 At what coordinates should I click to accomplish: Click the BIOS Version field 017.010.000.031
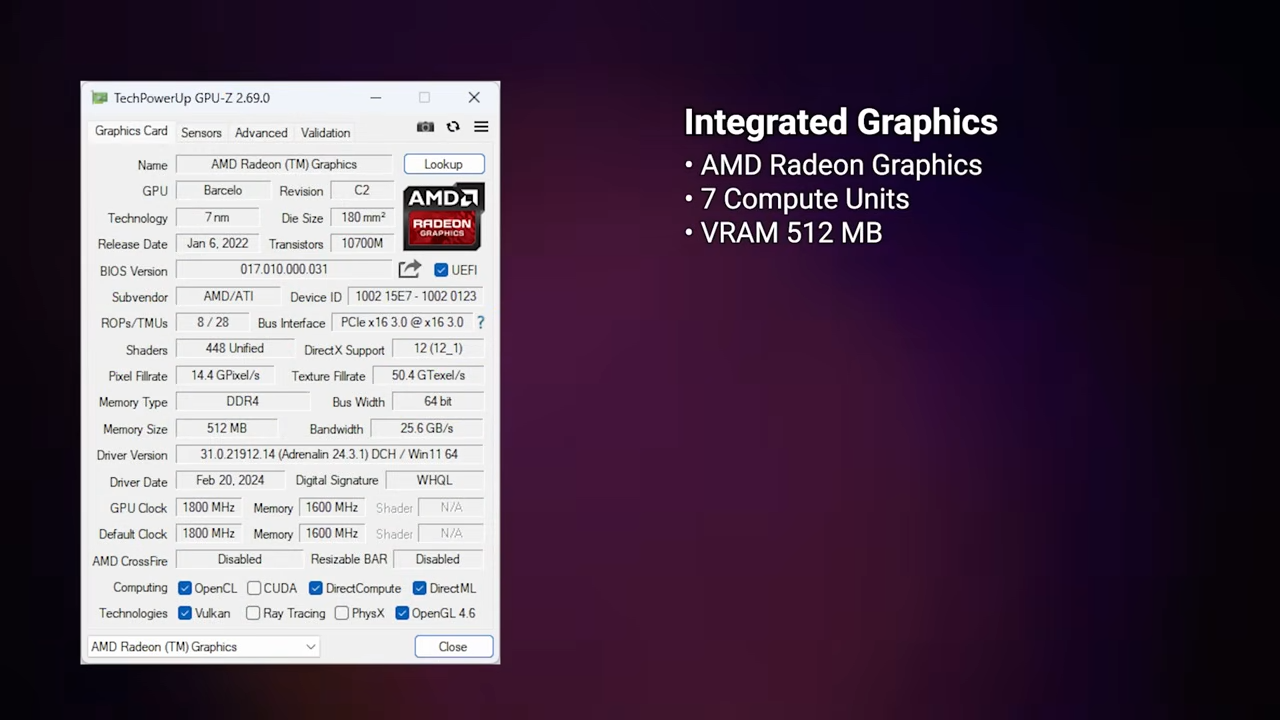[x=284, y=269]
